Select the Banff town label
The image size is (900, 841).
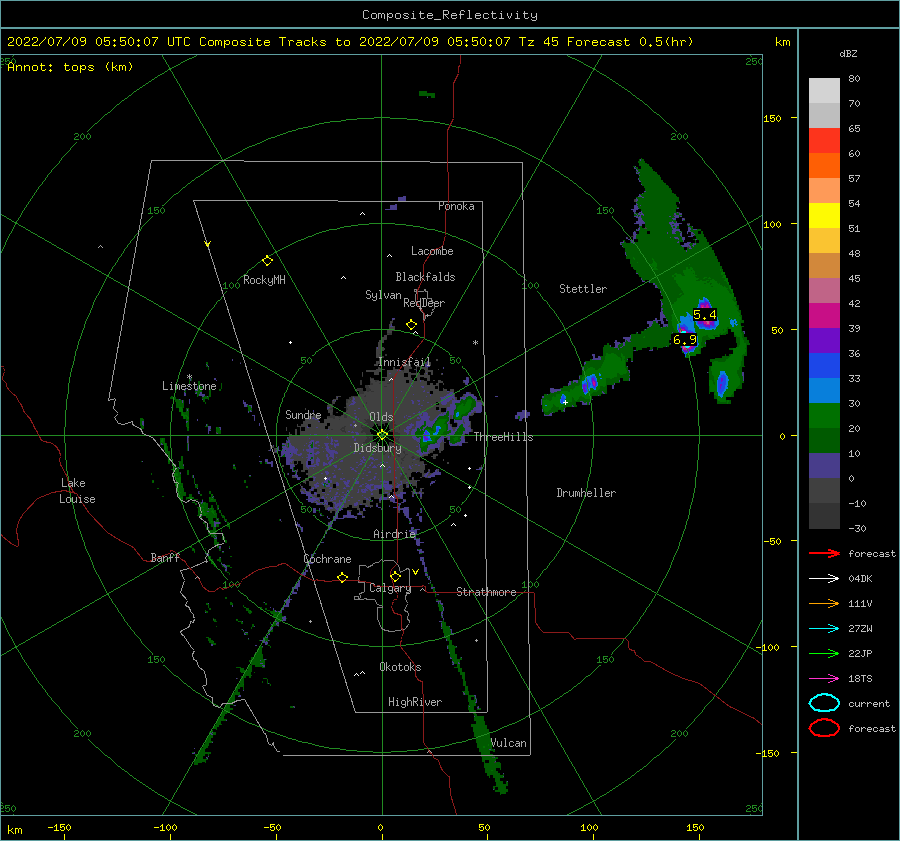[165, 557]
